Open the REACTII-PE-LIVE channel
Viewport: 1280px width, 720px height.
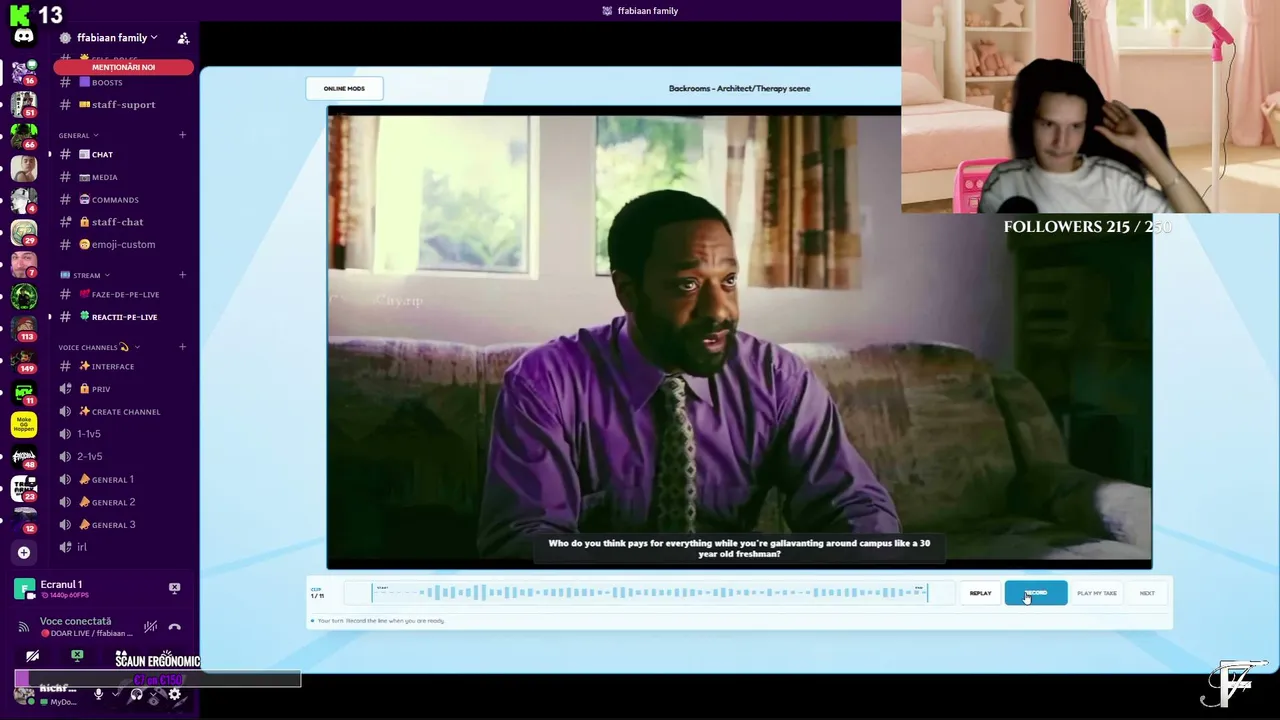click(x=123, y=317)
